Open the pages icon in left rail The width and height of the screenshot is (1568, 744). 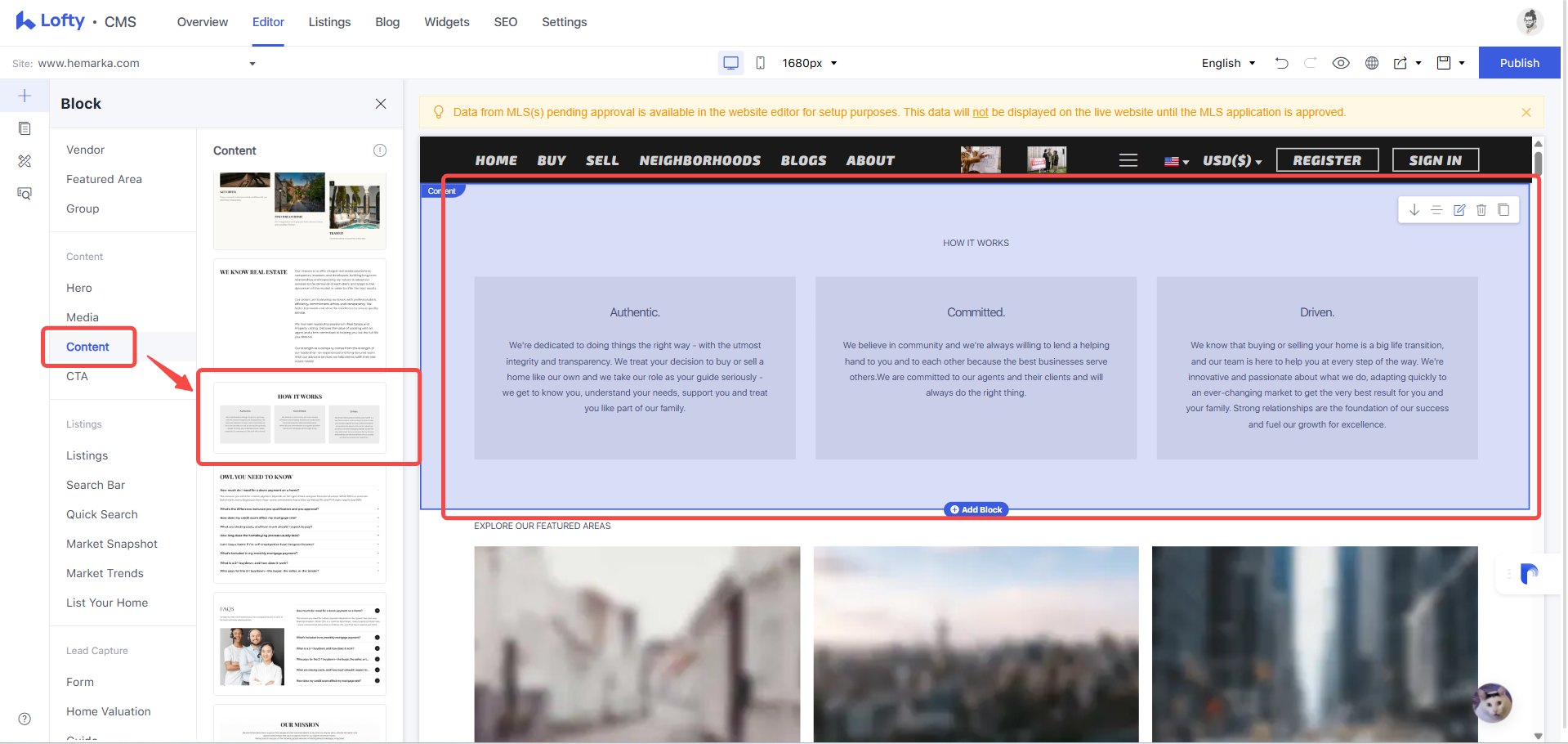coord(25,128)
